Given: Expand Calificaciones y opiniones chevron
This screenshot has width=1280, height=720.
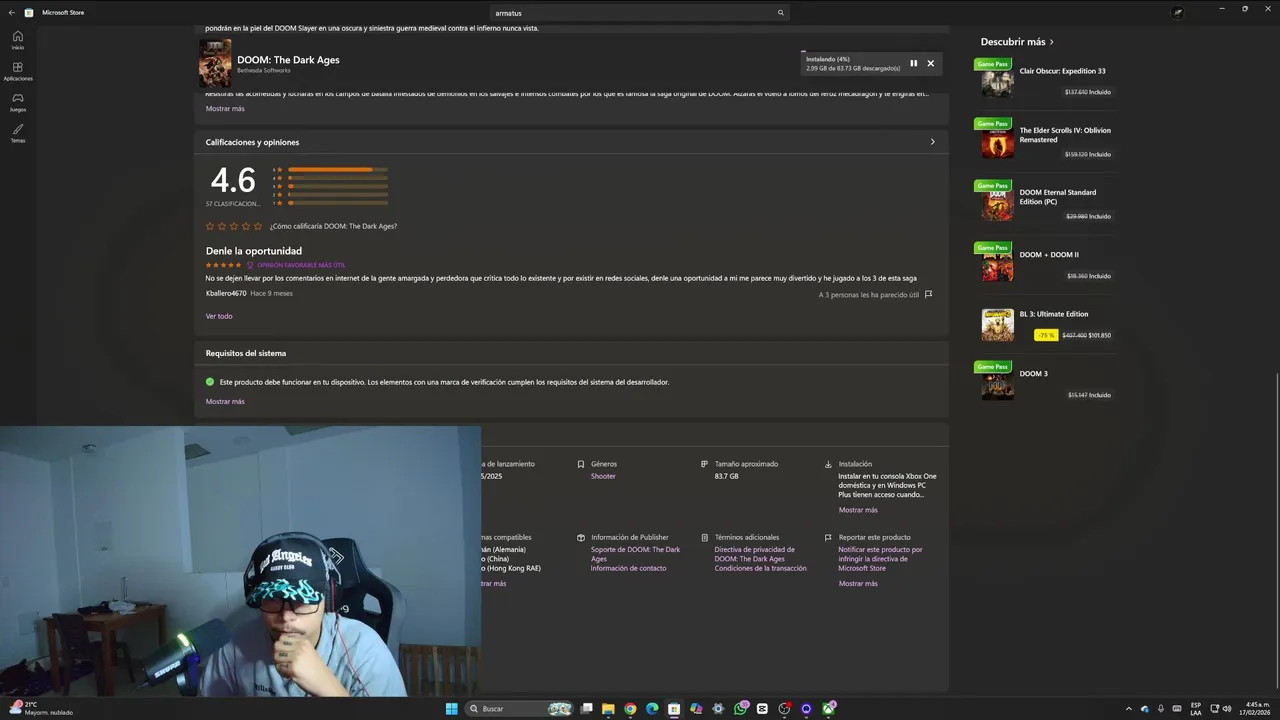Looking at the screenshot, I should [x=933, y=142].
